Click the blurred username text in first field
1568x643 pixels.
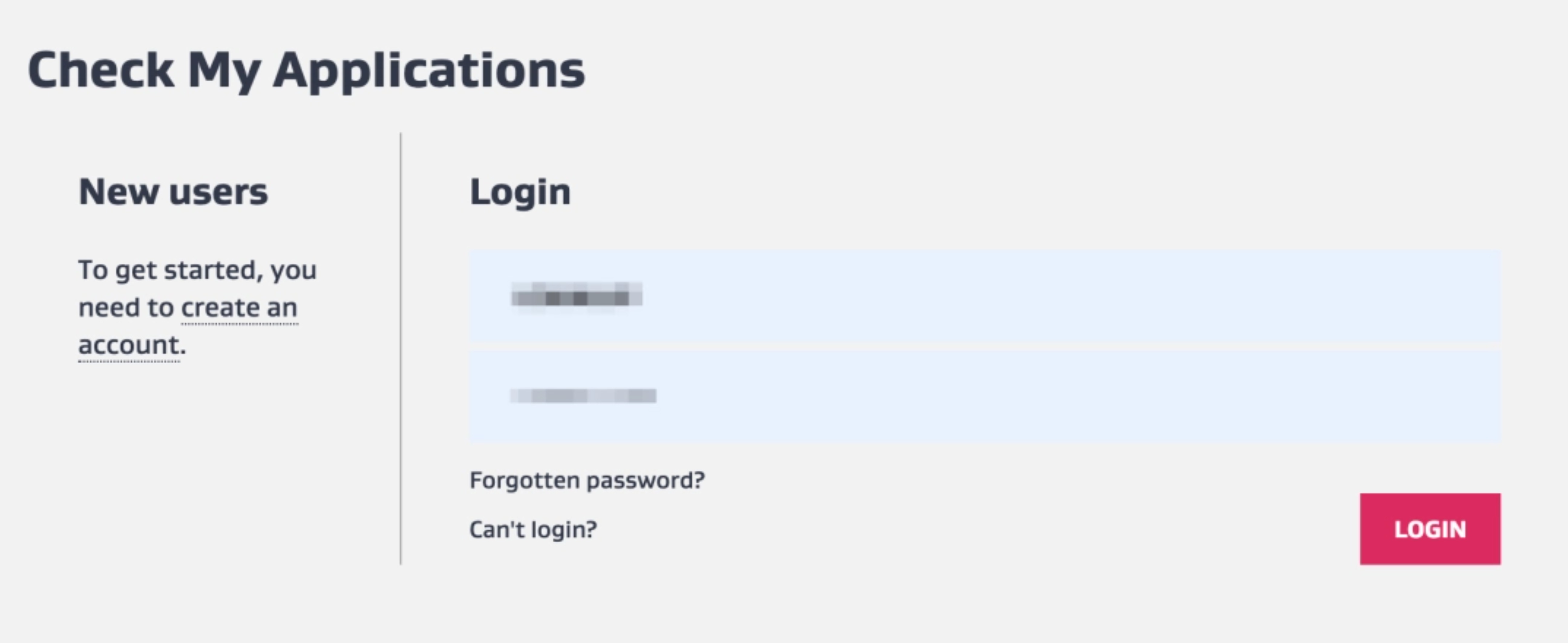[x=576, y=298]
